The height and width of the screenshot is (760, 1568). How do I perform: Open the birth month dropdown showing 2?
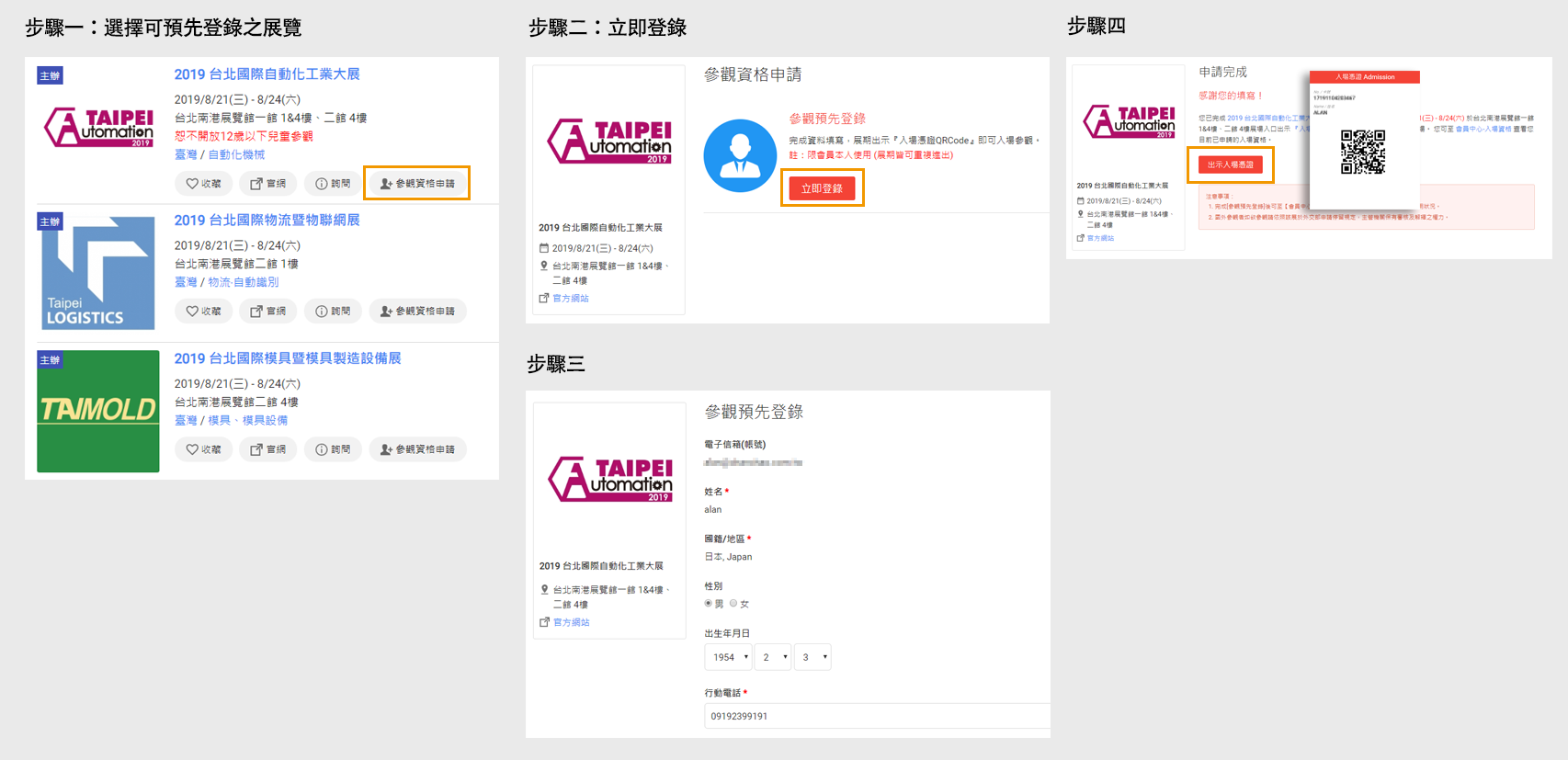774,657
